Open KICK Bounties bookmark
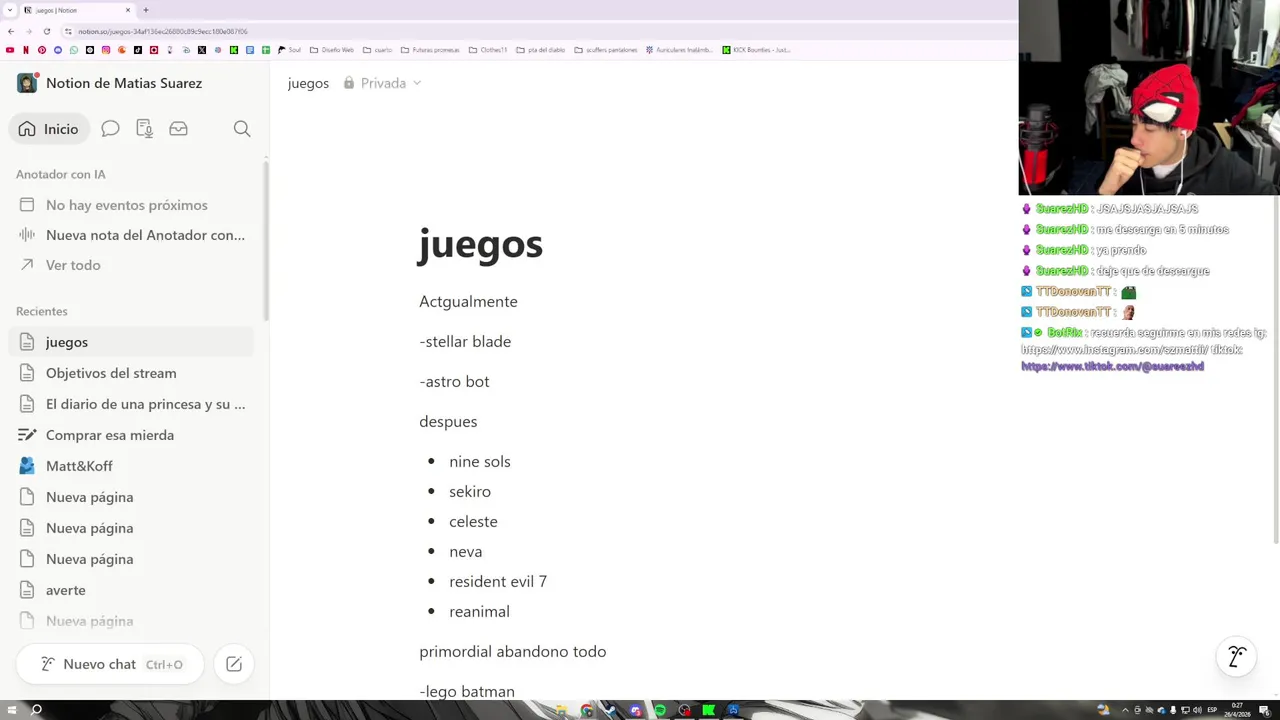Screen dimensions: 1280x720 pyautogui.click(x=756, y=50)
